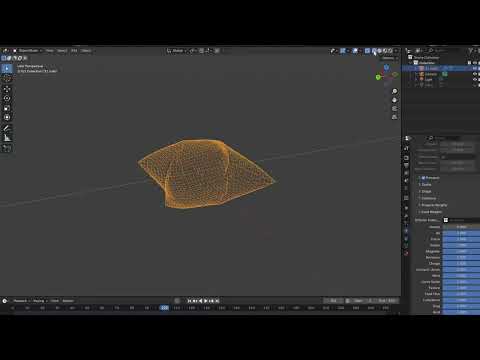Image resolution: width=480 pixels, height=360 pixels.
Task: Open the Global transform orientation dropdown
Action: (x=178, y=51)
